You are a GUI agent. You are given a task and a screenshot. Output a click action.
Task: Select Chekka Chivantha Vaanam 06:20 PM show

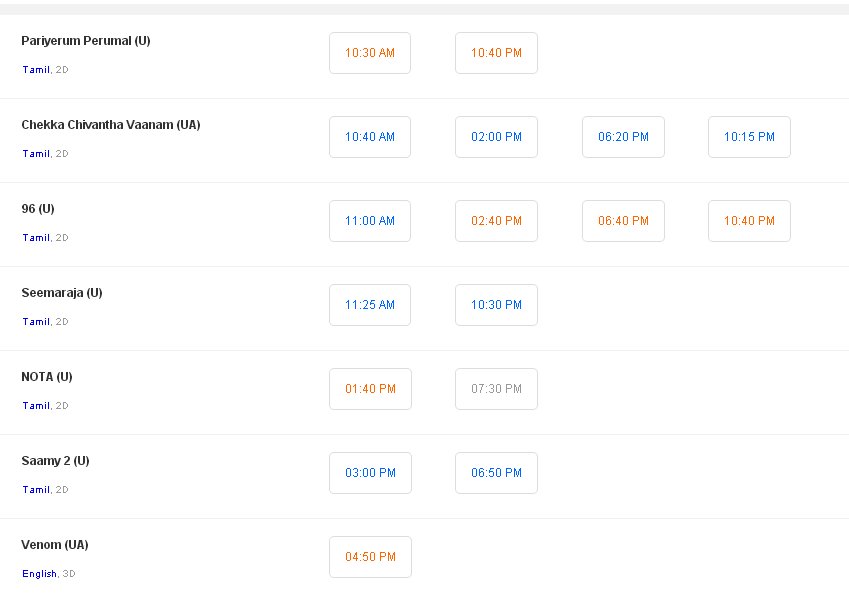tap(623, 137)
